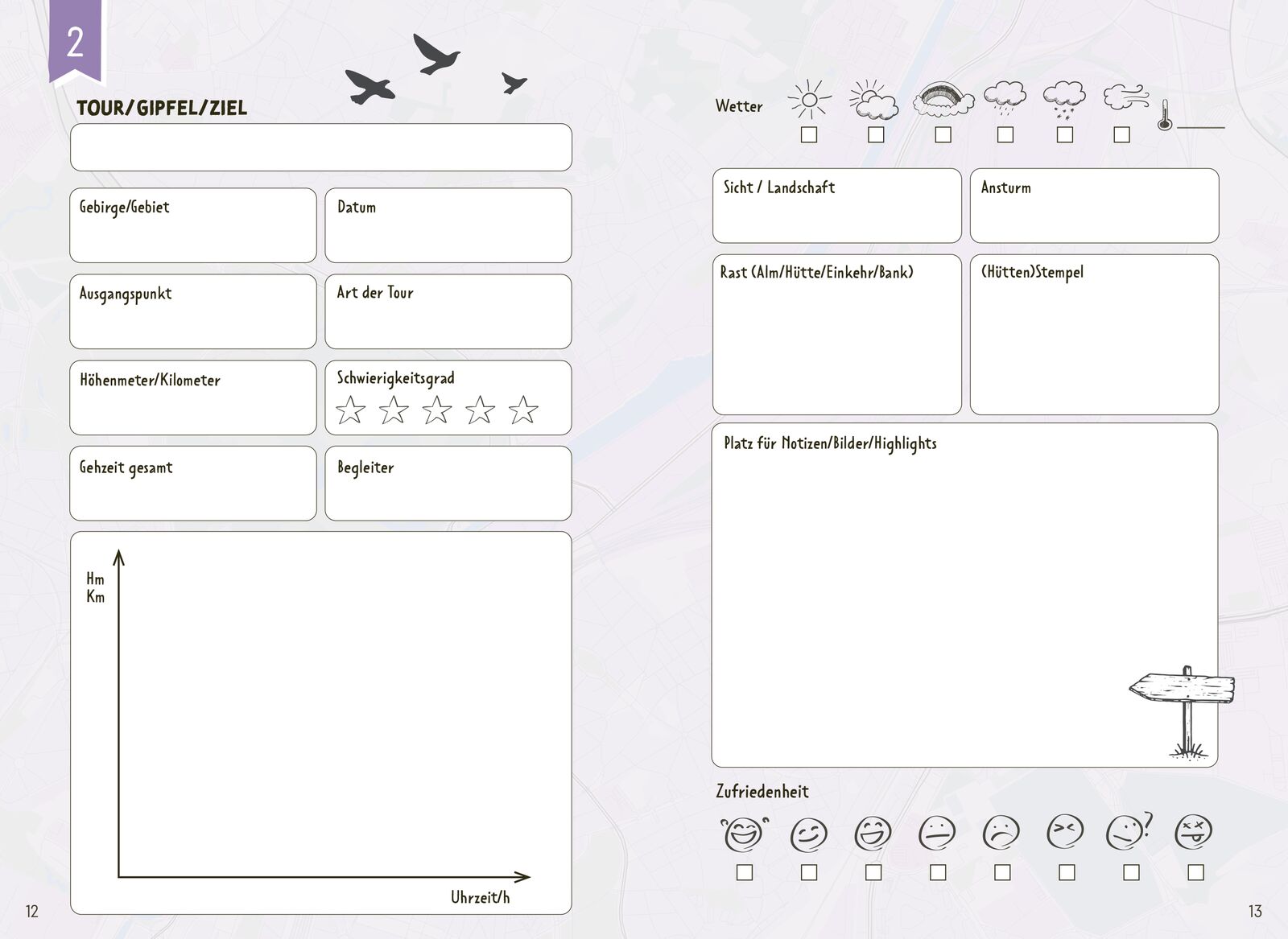Tick the checkbox below the rain cloud

point(1005,135)
